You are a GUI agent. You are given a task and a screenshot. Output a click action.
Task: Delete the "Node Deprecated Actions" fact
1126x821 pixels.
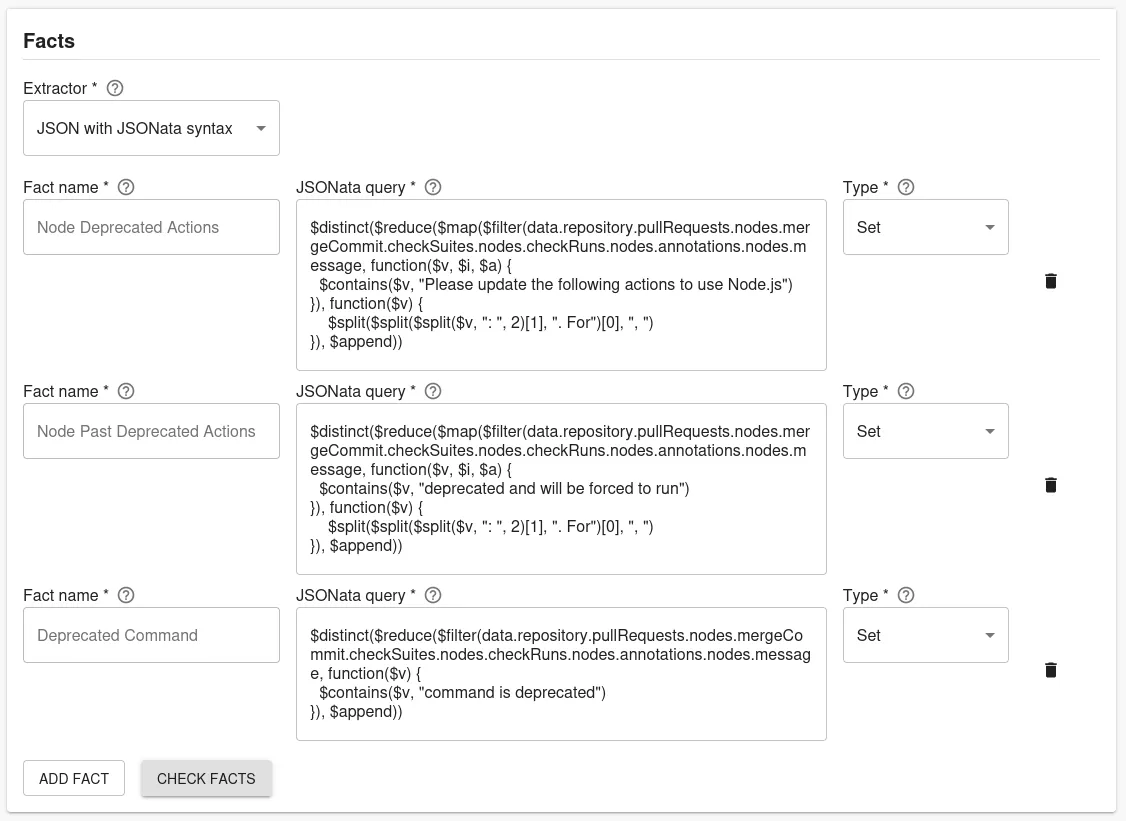tap(1050, 281)
